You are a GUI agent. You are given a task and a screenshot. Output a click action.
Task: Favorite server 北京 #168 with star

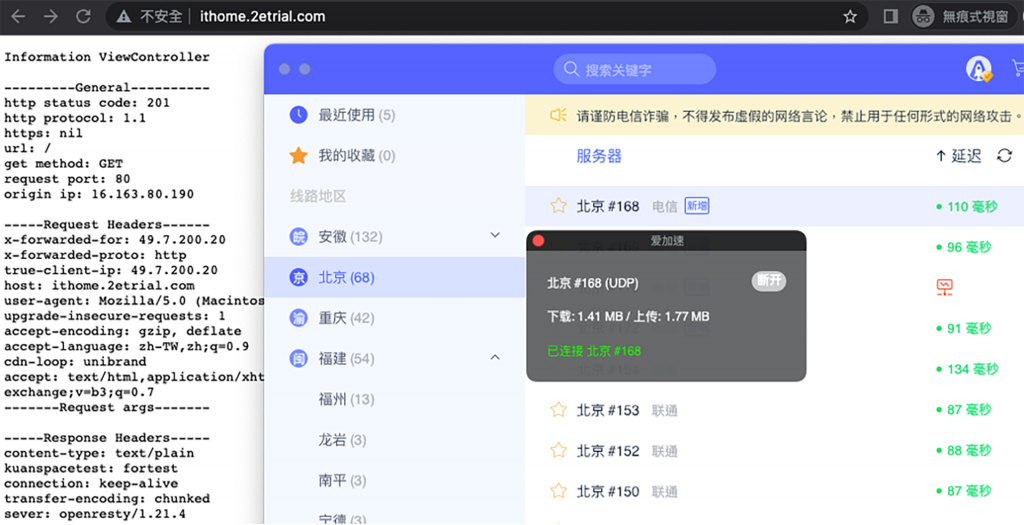(x=558, y=206)
